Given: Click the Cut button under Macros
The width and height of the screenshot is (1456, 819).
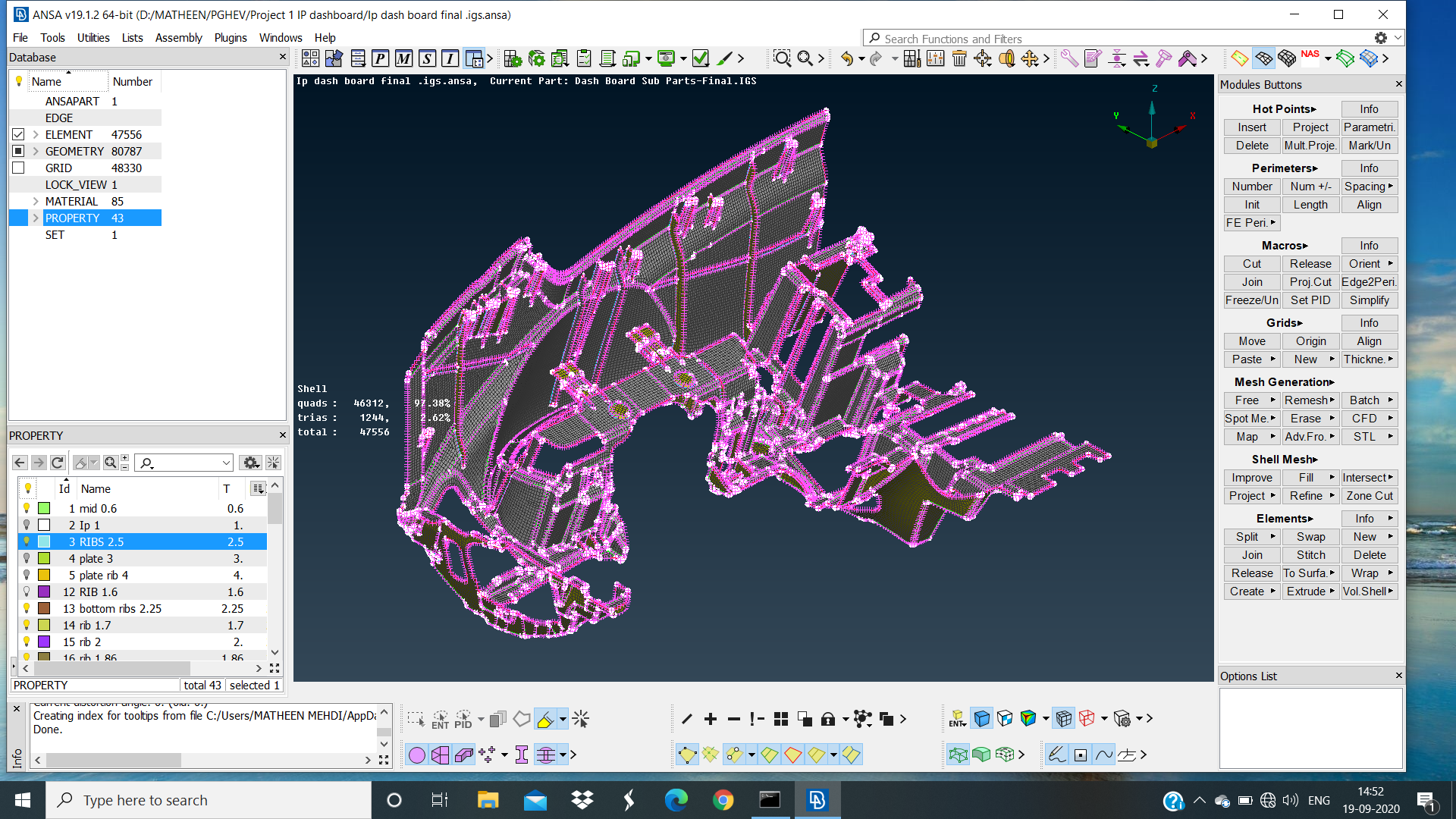Looking at the screenshot, I should tap(1251, 263).
